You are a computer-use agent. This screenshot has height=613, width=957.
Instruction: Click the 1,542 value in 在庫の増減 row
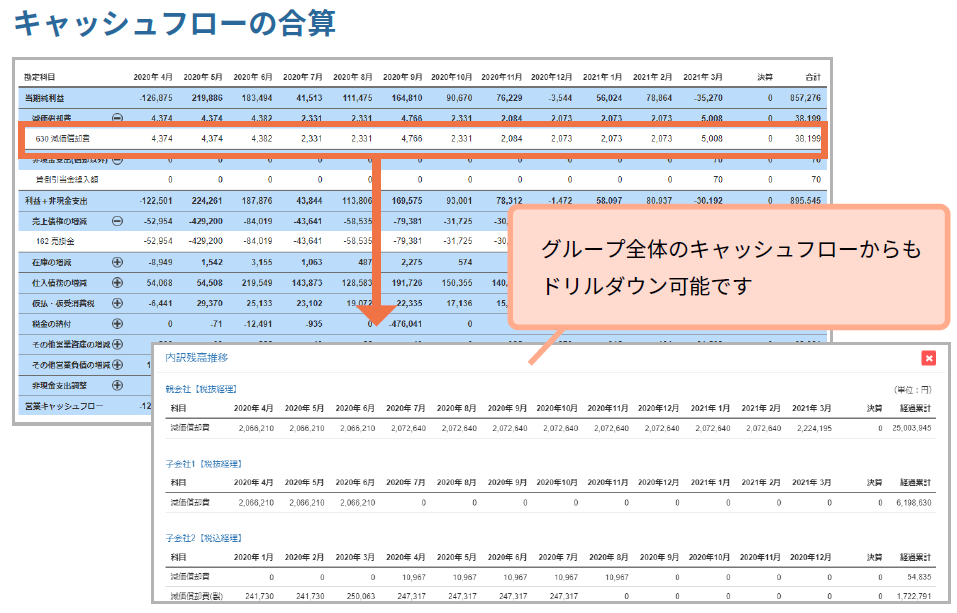212,262
